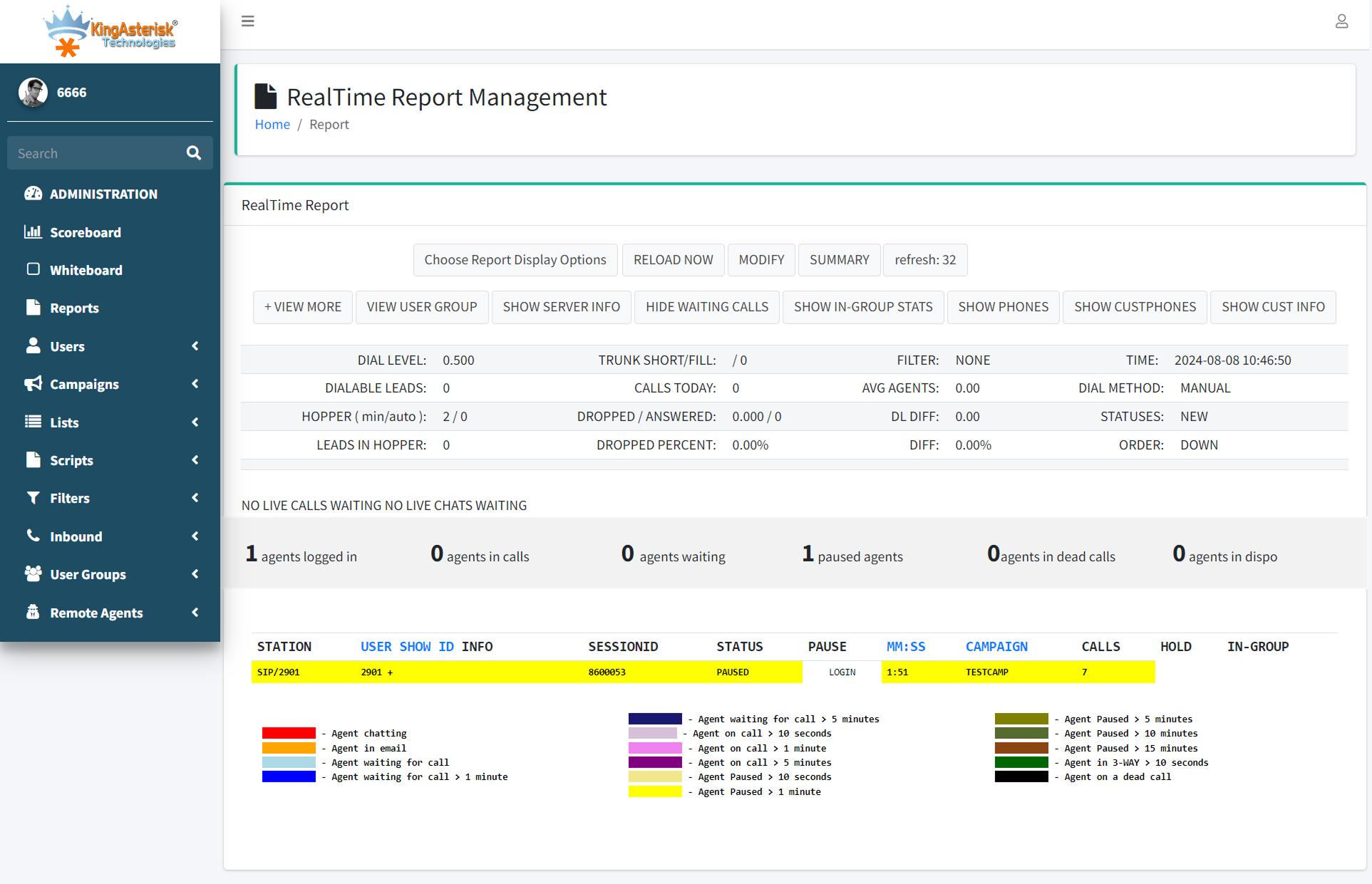Expand the Users menu chevron
Screen dimensions: 1372x884
coord(195,346)
